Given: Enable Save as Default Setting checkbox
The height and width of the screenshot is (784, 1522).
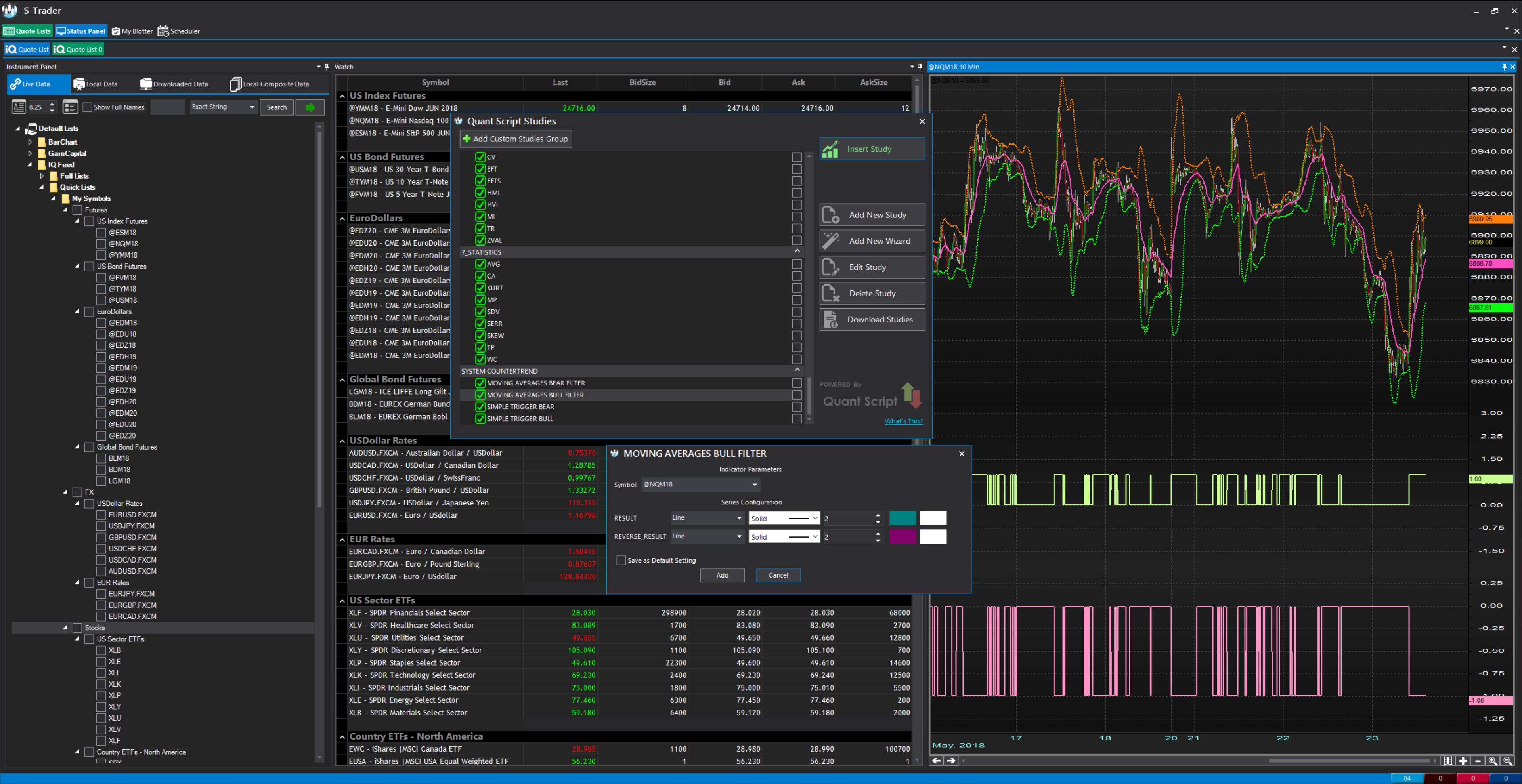Looking at the screenshot, I should pyautogui.click(x=621, y=560).
